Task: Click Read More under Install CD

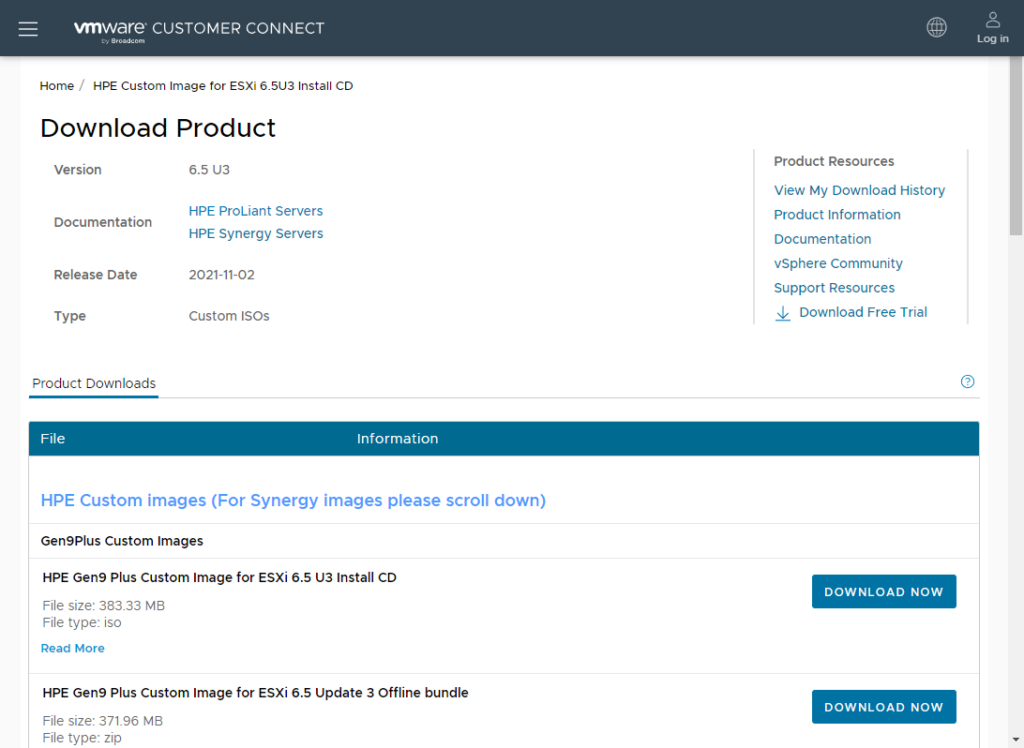Action: tap(72, 648)
